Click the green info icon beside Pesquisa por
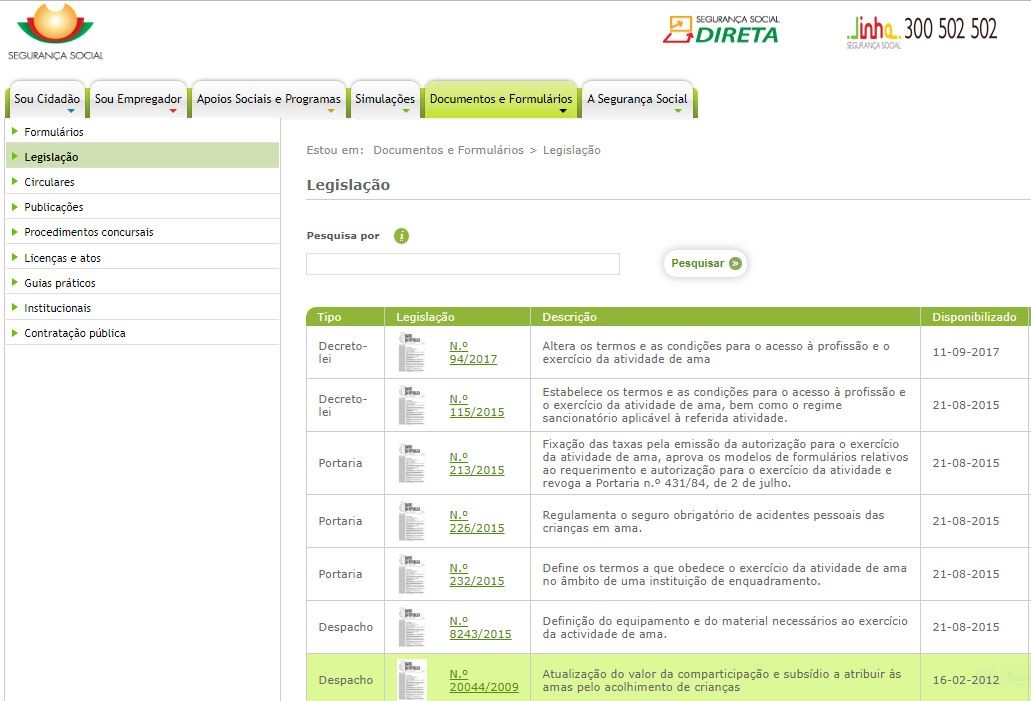This screenshot has height=701, width=1031. pyautogui.click(x=401, y=236)
